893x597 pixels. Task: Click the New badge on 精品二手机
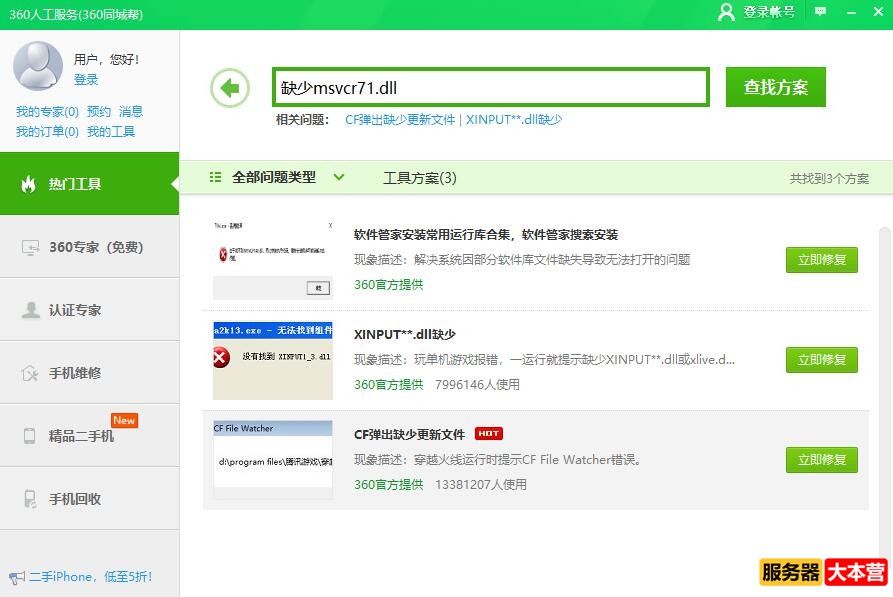point(124,420)
